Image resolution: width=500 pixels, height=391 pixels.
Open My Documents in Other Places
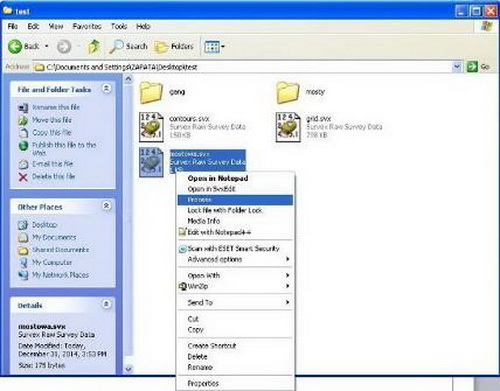(x=54, y=237)
